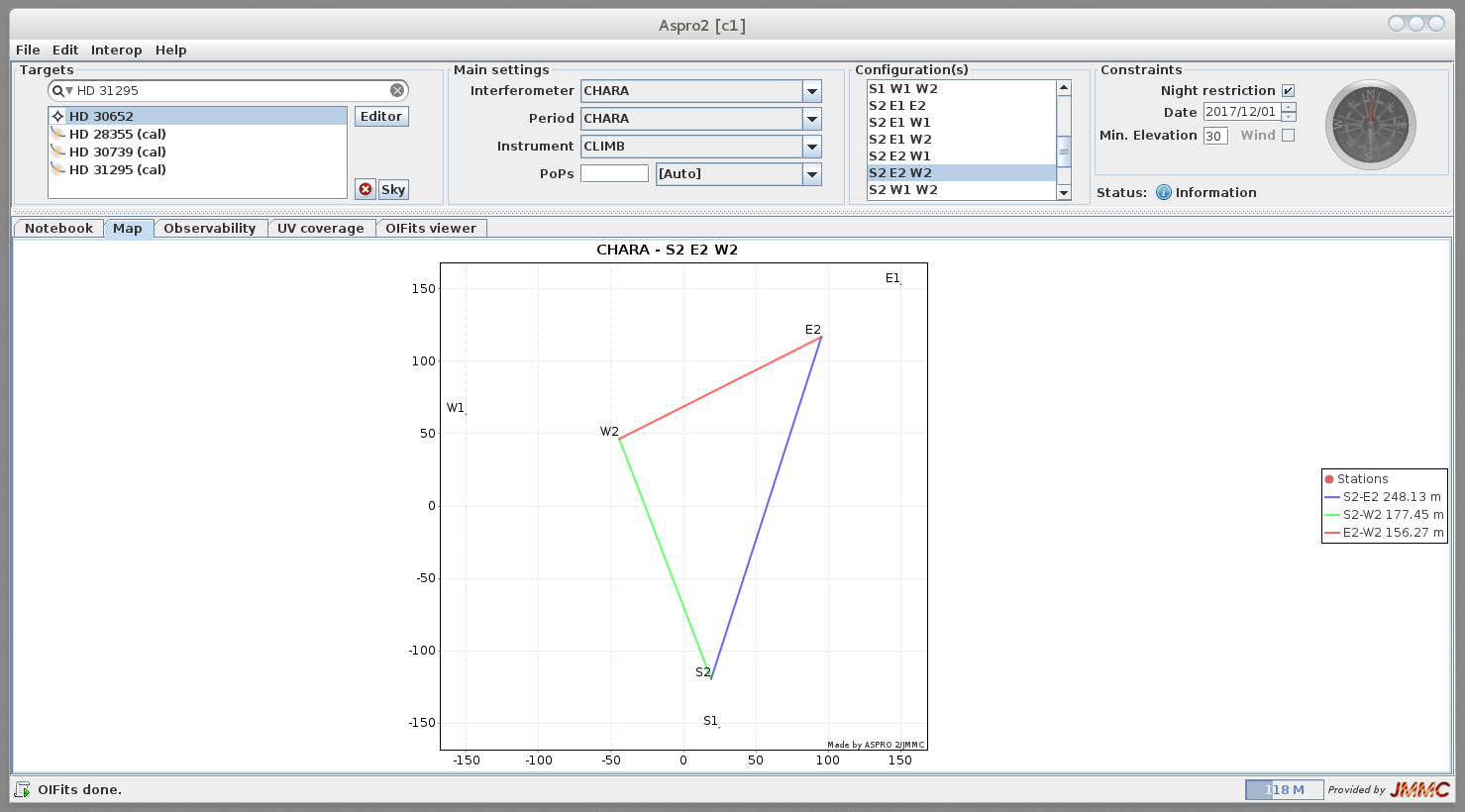This screenshot has width=1465, height=812.
Task: Select configuration S2 E2 W1
Action: pos(962,155)
